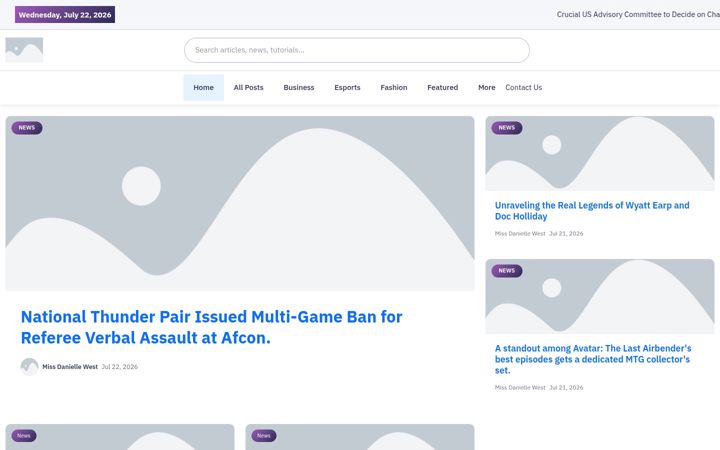Image resolution: width=720 pixels, height=450 pixels.
Task: Click News badge on the bottom-left card
Action: tap(24, 435)
